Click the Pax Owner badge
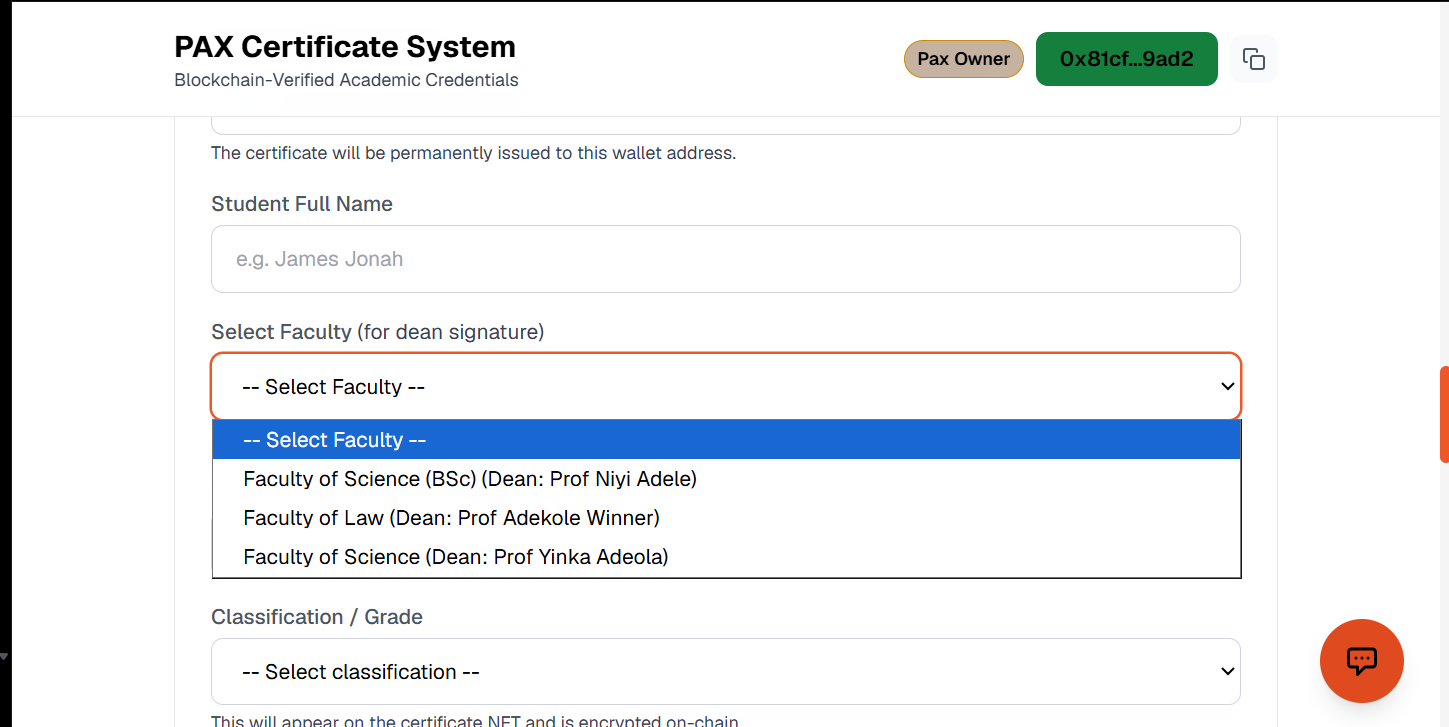The height and width of the screenshot is (727, 1449). 964,59
